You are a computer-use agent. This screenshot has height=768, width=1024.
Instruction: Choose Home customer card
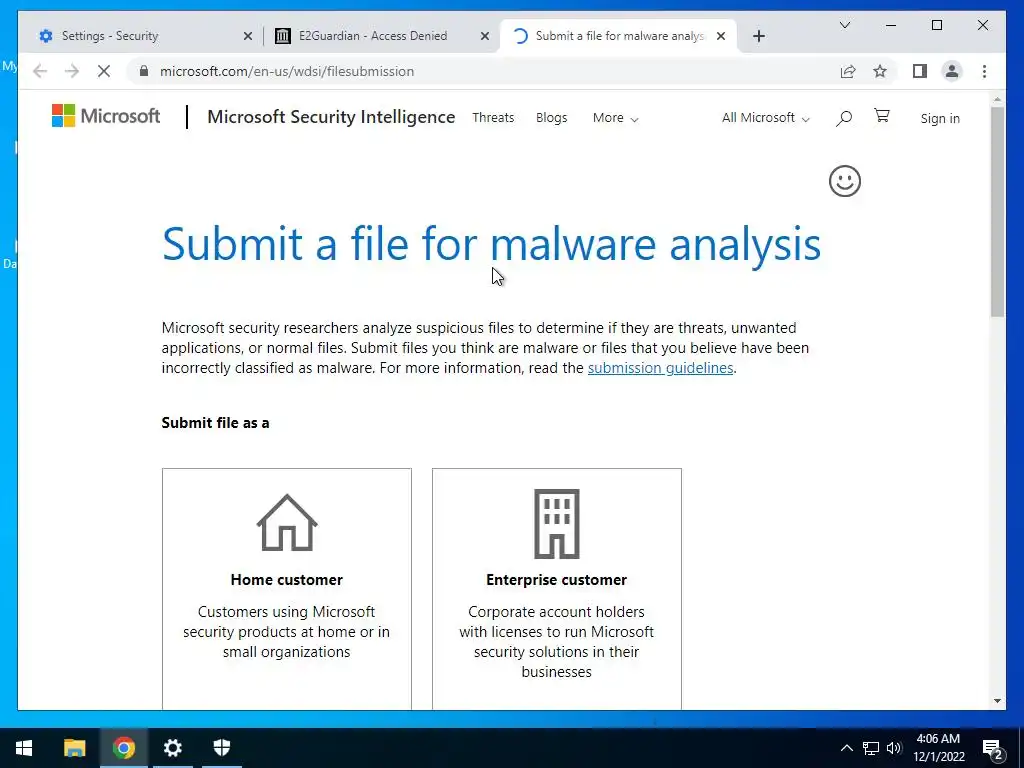click(287, 588)
